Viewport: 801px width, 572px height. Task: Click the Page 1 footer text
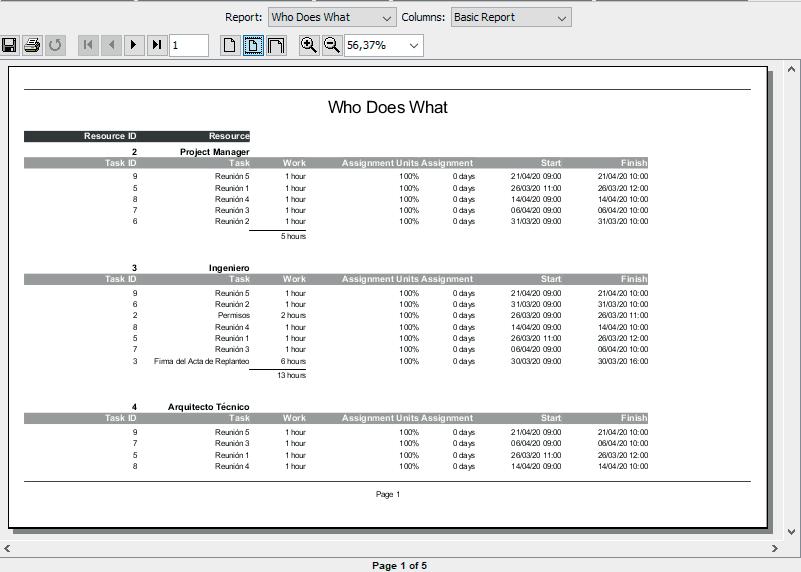[388, 494]
